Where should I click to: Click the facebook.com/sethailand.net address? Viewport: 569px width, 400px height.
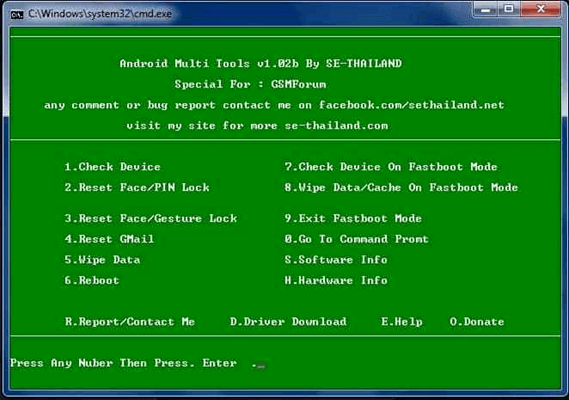click(412, 105)
